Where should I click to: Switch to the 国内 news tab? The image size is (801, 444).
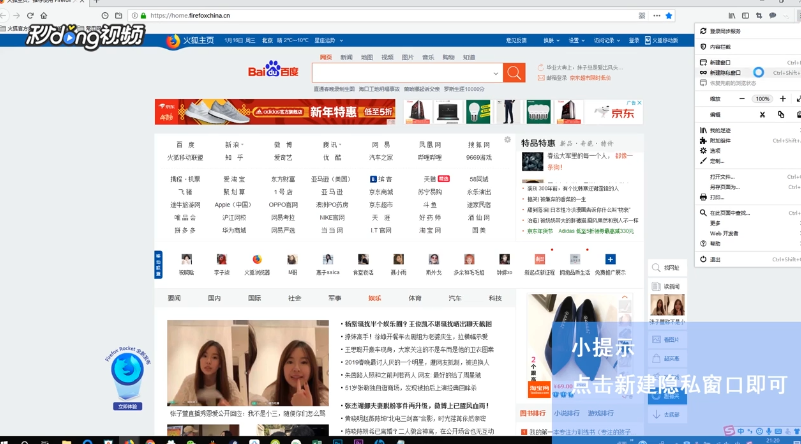[x=214, y=298]
